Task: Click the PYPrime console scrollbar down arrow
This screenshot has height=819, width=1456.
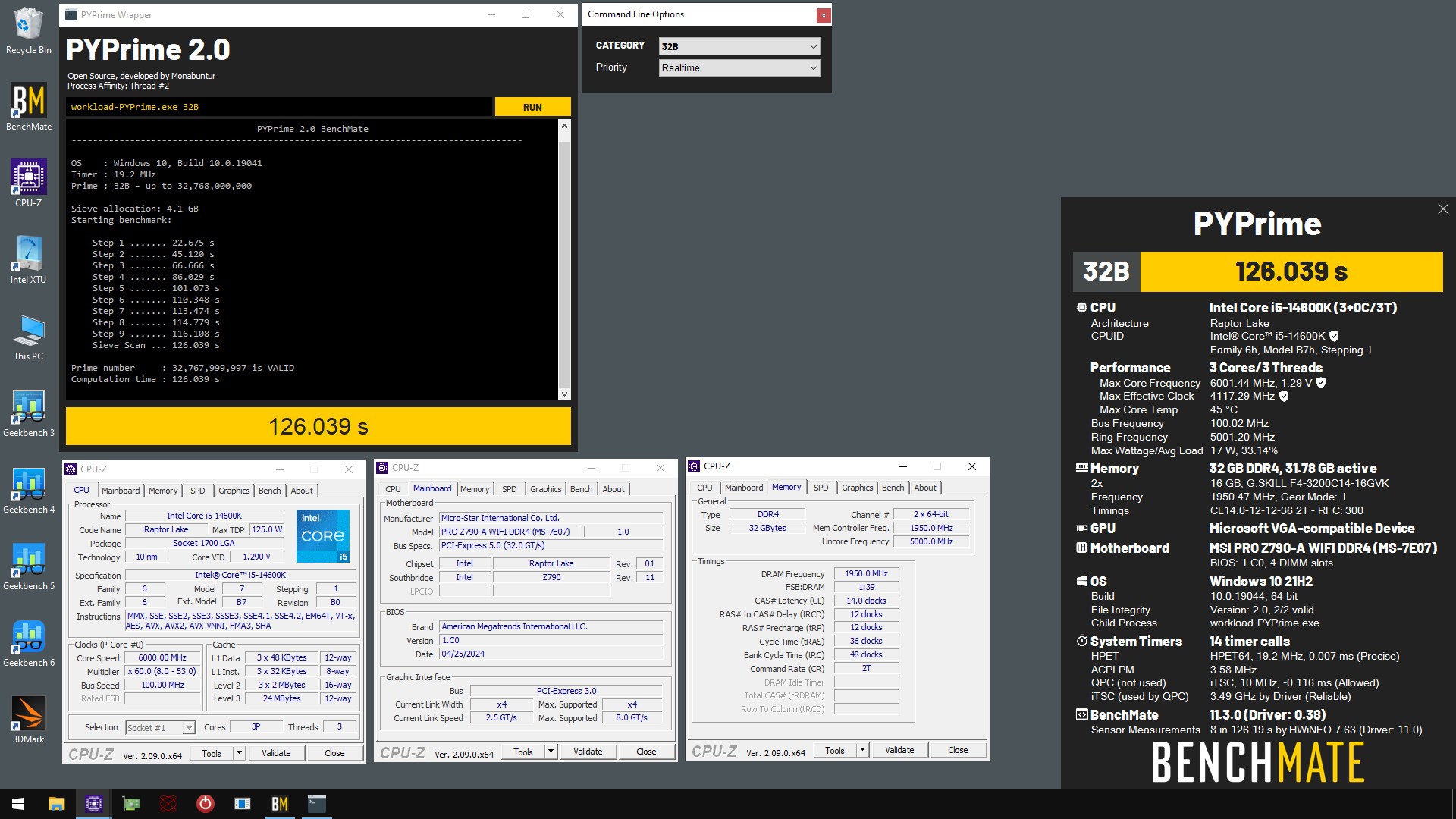Action: point(564,394)
